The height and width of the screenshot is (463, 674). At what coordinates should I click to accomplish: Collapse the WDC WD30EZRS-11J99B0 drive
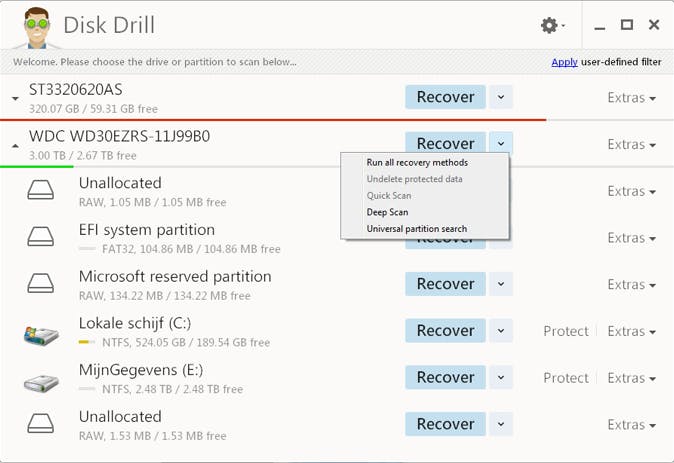point(15,146)
